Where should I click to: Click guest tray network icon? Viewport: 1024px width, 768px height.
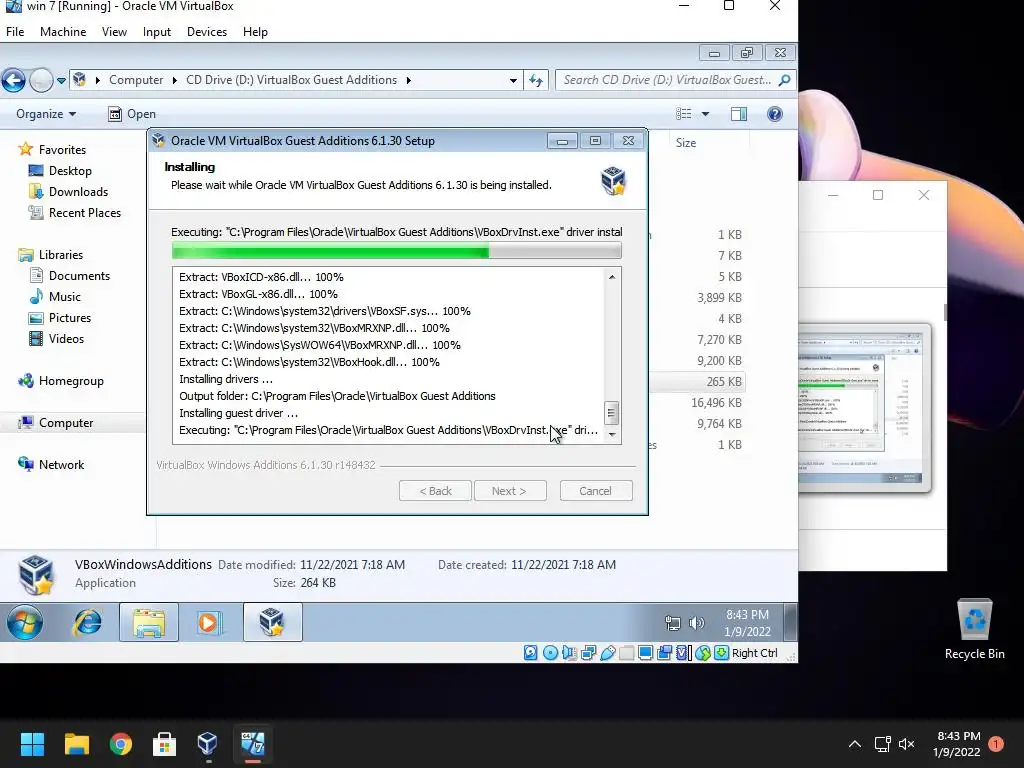pos(673,623)
